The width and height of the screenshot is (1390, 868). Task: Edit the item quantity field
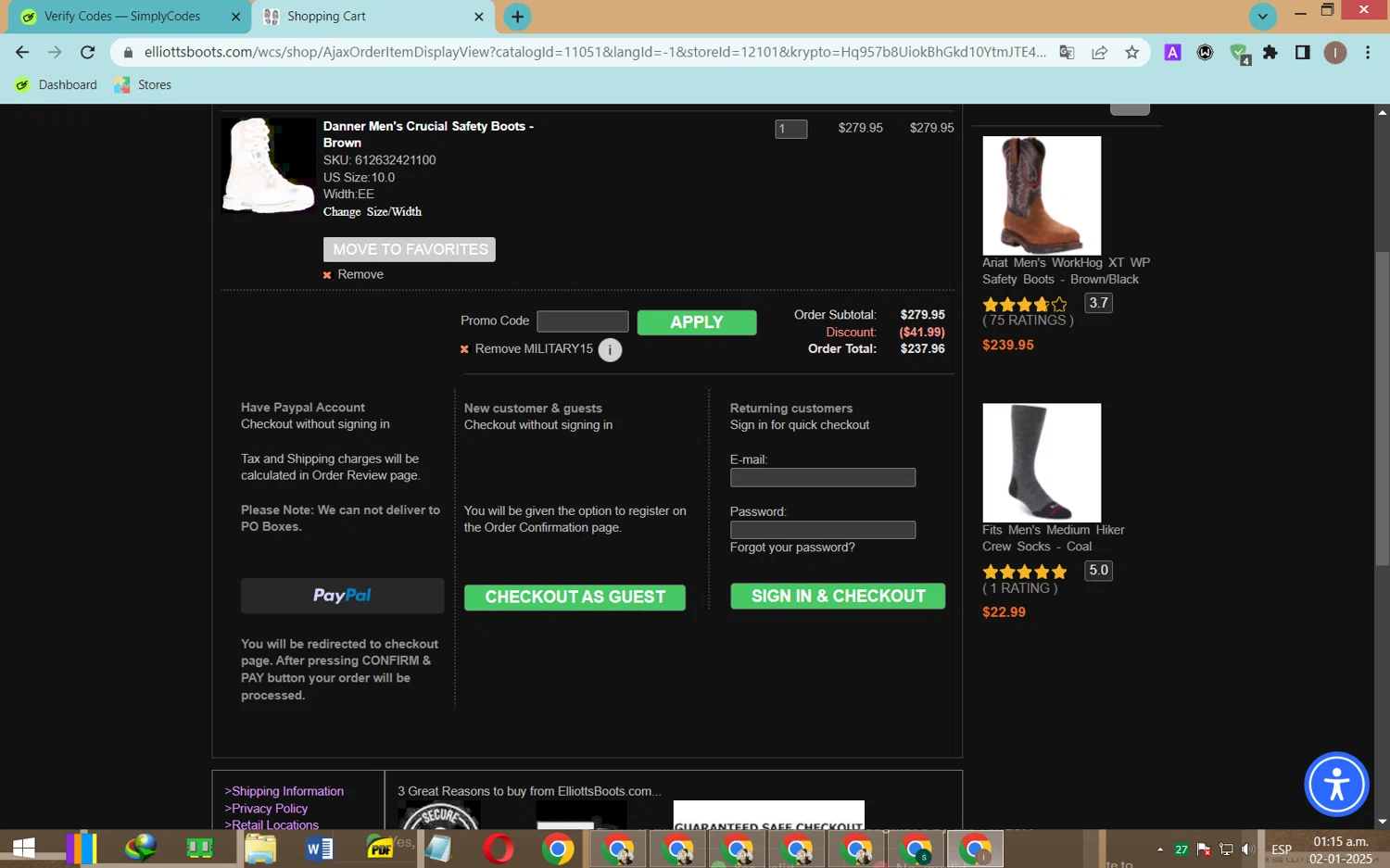(790, 129)
